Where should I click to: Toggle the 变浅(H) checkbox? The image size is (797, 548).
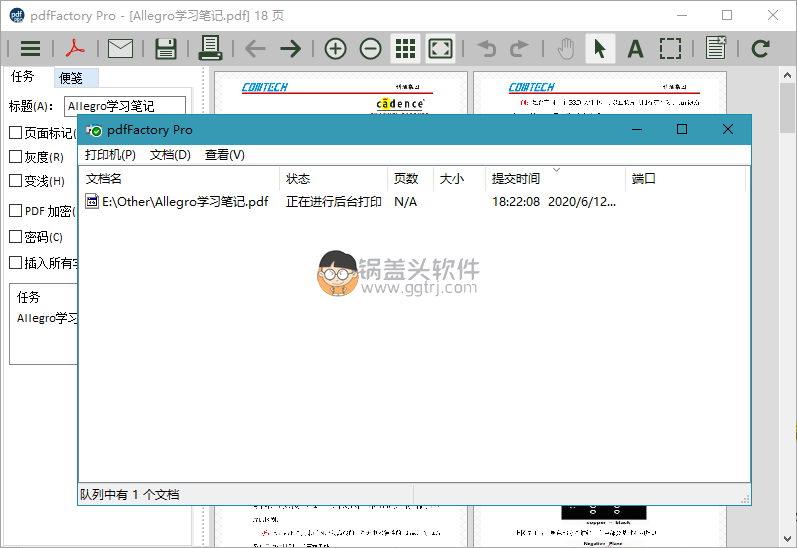16,180
